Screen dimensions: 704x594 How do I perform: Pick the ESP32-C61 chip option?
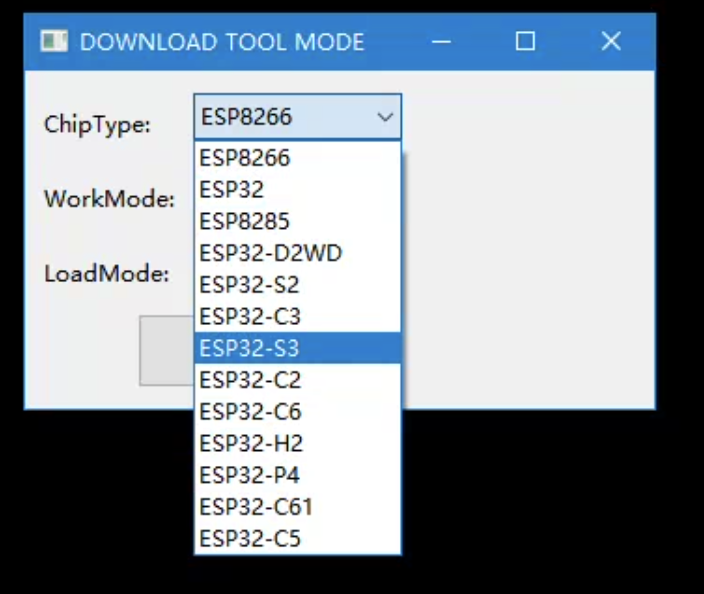tap(297, 507)
